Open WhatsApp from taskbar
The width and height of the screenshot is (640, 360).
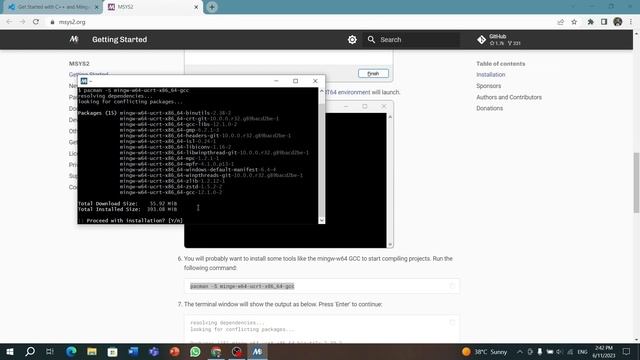tap(195, 351)
